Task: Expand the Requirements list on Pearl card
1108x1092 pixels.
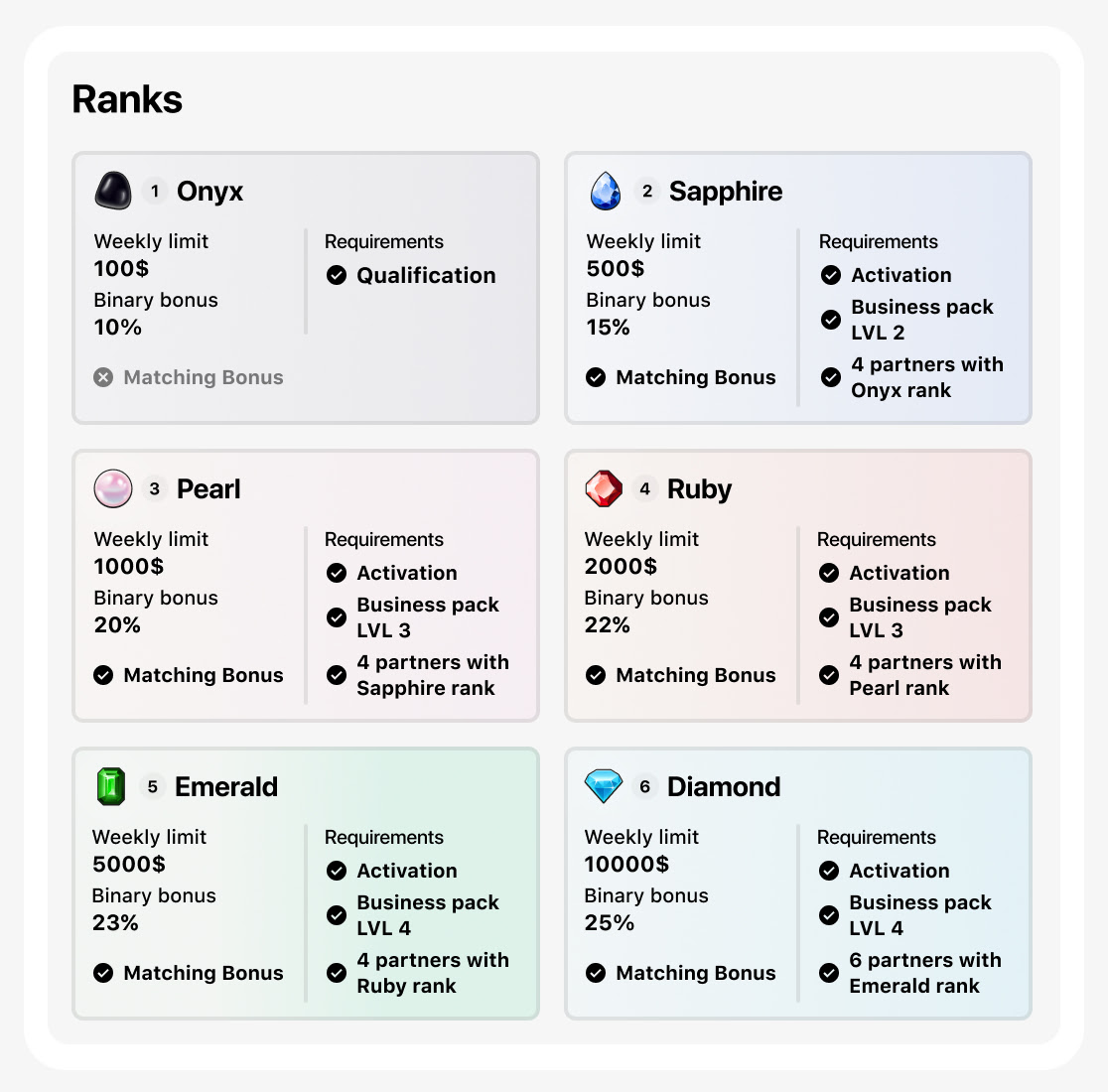Action: pyautogui.click(x=383, y=539)
